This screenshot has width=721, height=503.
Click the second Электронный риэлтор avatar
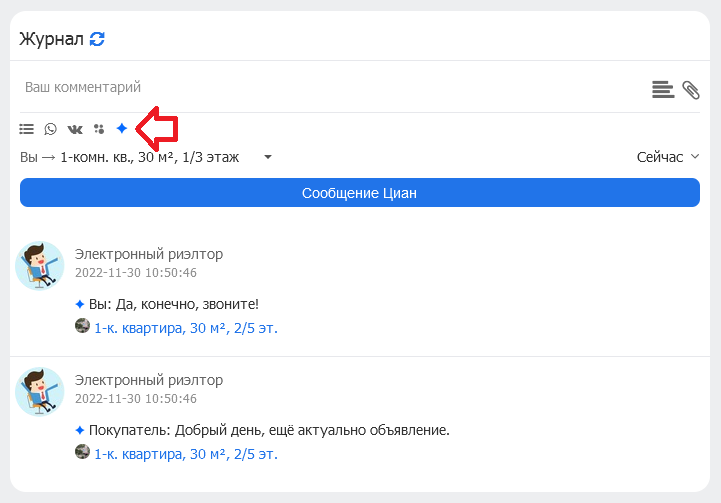coord(40,392)
